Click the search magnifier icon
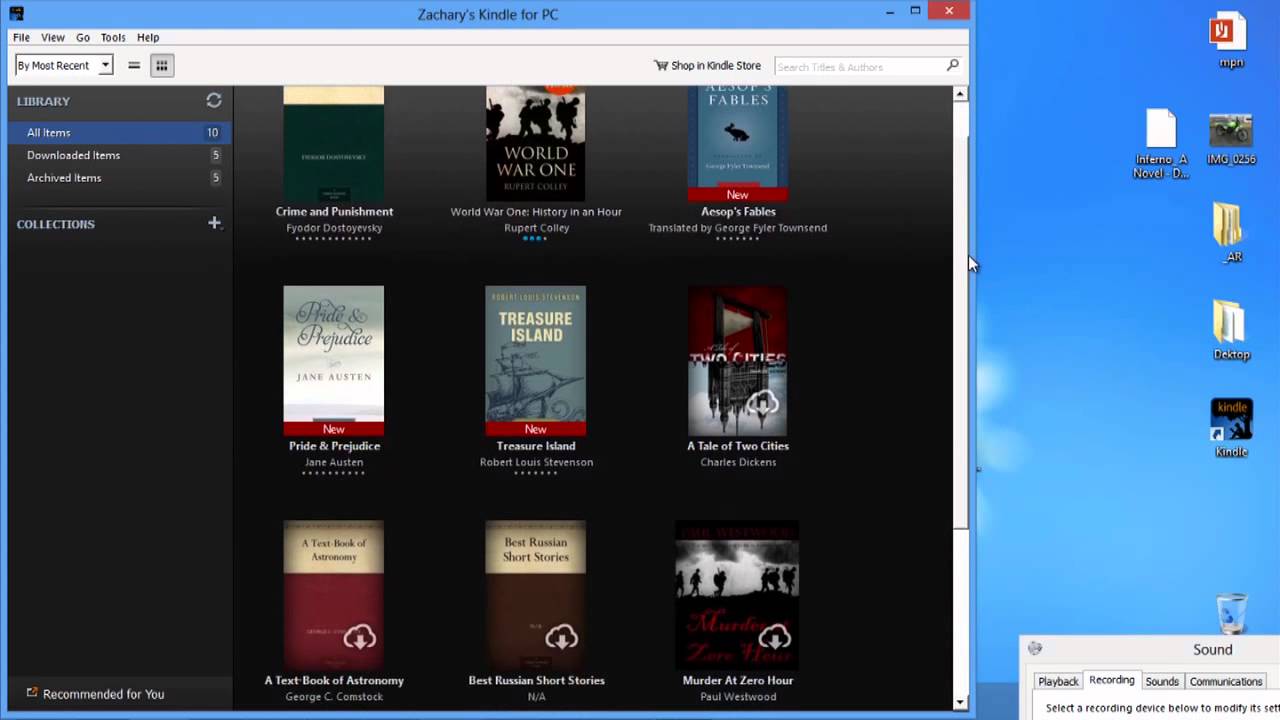Viewport: 1280px width, 720px height. (x=952, y=65)
